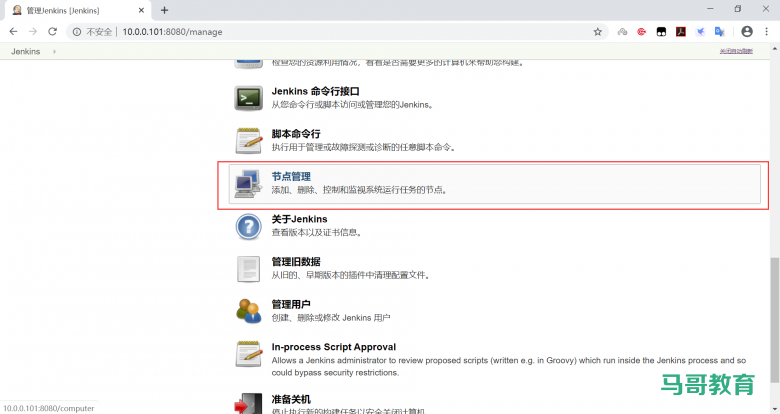Open the 节点管理 link

(291, 177)
